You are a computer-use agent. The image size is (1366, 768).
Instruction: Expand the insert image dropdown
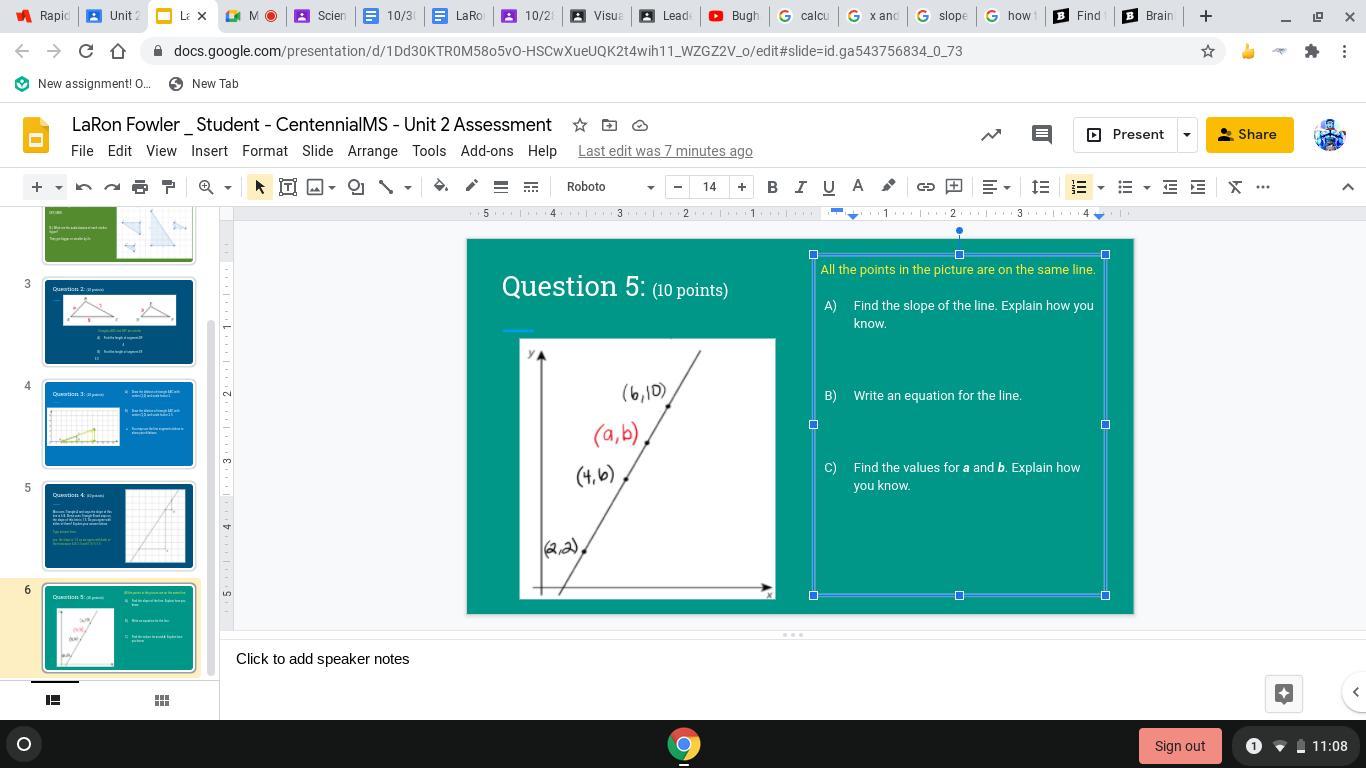pyautogui.click(x=332, y=187)
